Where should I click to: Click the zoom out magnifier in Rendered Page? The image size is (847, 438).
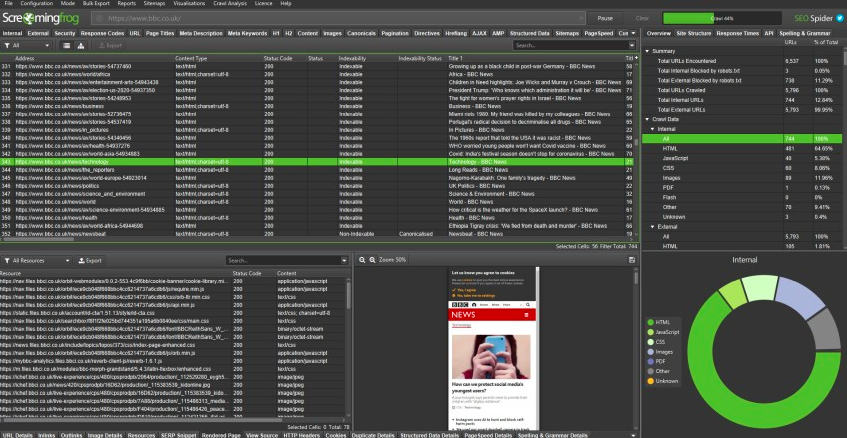(362, 260)
